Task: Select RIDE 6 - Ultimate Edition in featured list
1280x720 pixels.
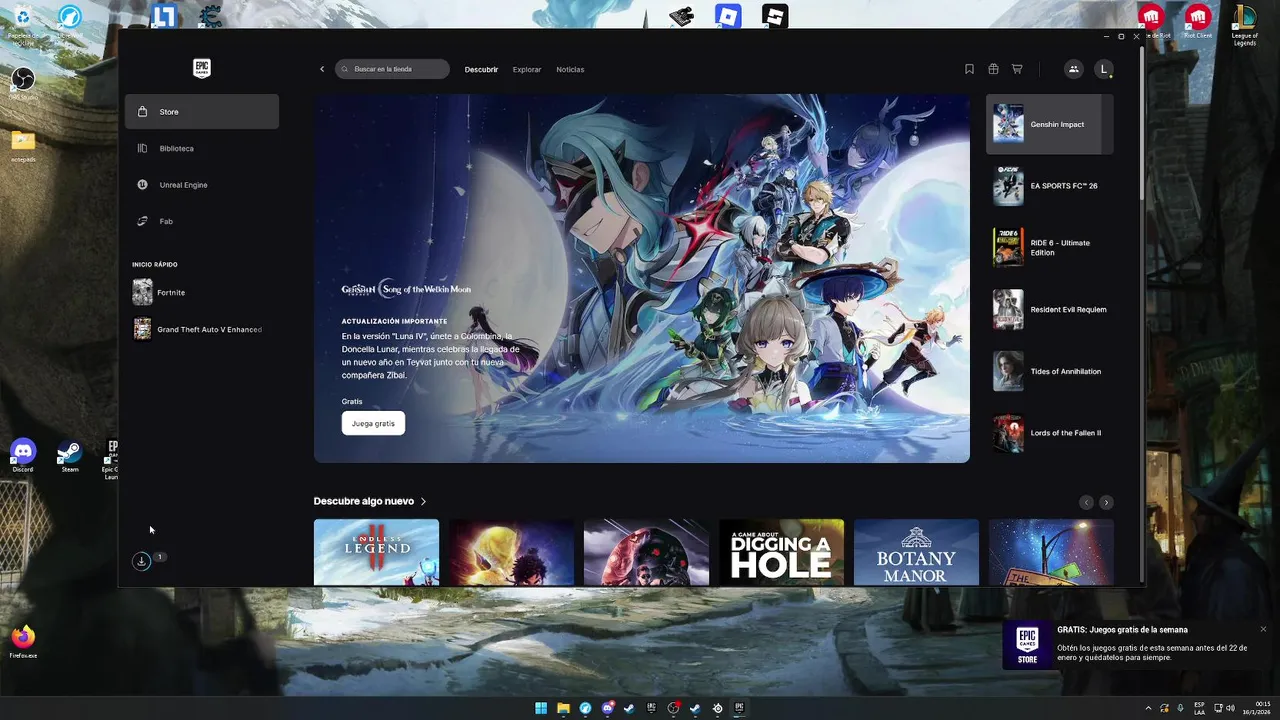Action: pos(1049,247)
